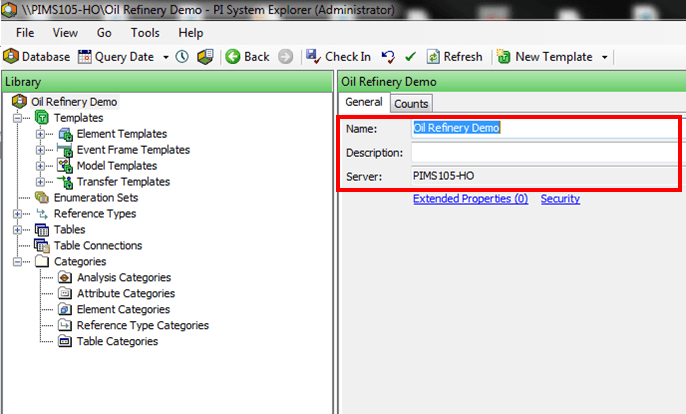Screen dimensions: 686x414
Task: Click the empty Description field
Action: coord(545,152)
